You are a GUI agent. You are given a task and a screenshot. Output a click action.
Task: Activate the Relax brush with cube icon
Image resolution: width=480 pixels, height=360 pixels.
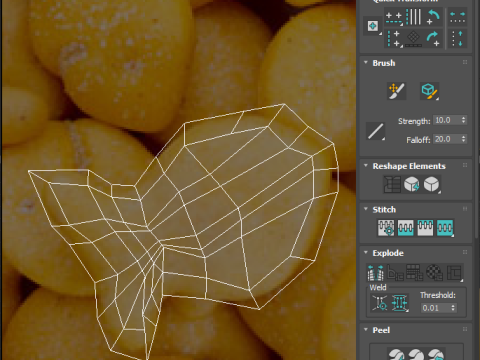coord(429,91)
